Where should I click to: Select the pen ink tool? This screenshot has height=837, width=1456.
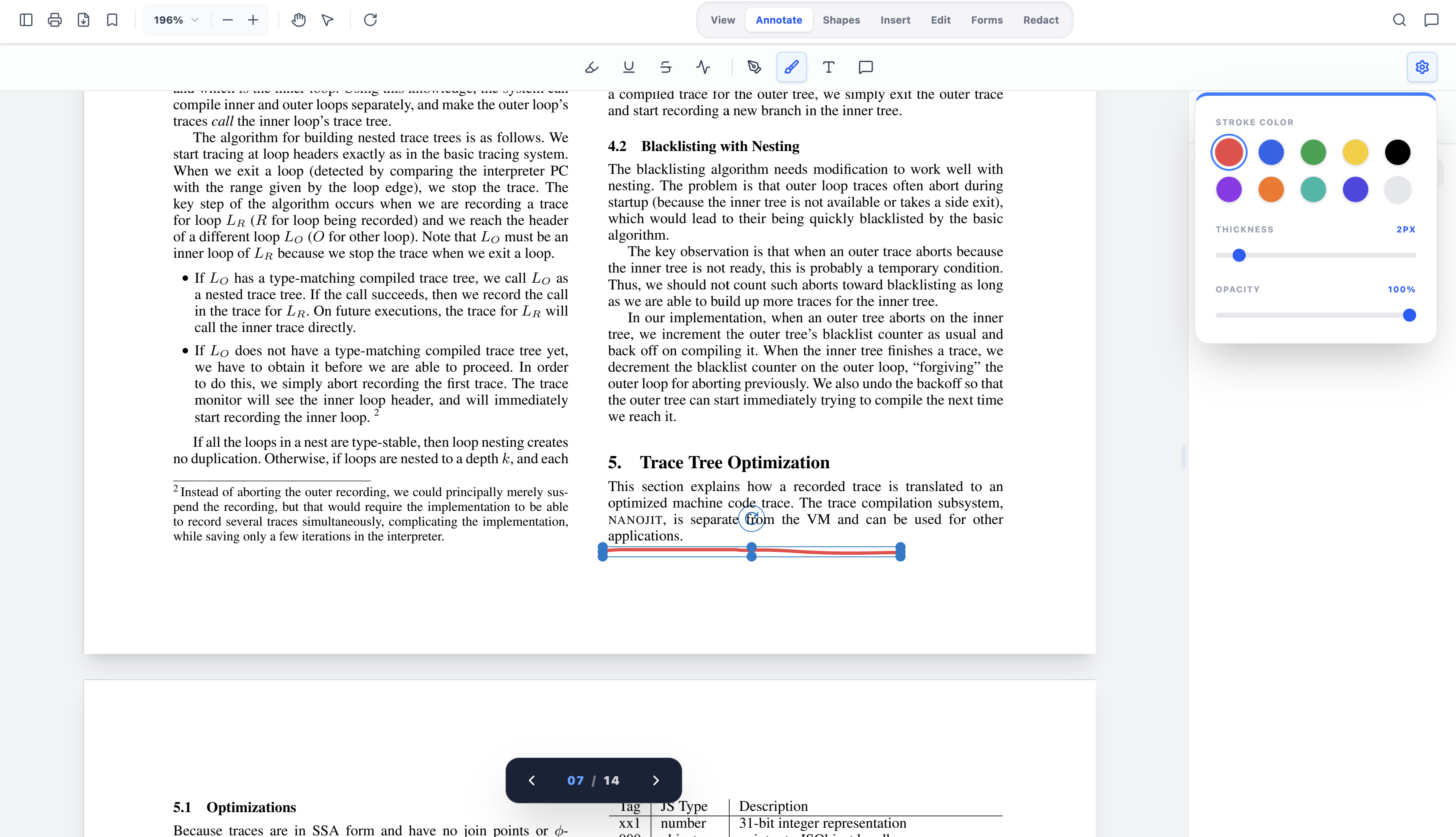tap(755, 67)
